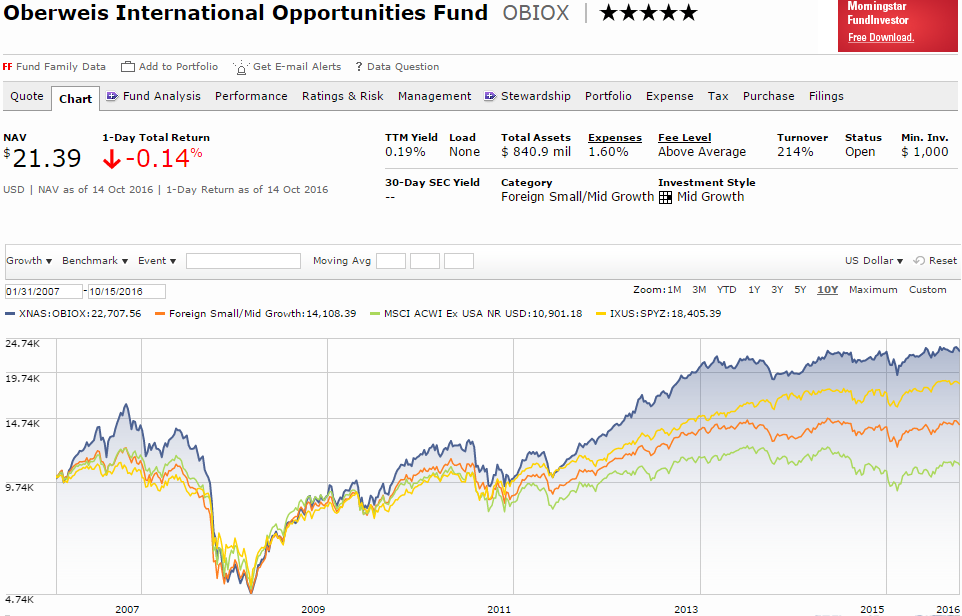The height and width of the screenshot is (616, 962).
Task: Set chart zoom to 1M
Action: tap(674, 290)
